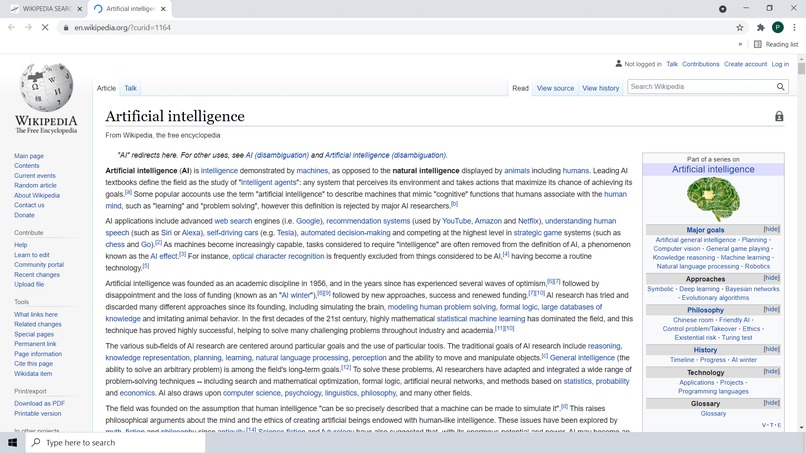806x453 pixels.
Task: Open Wikidata item link
Action: pyautogui.click(x=33, y=374)
